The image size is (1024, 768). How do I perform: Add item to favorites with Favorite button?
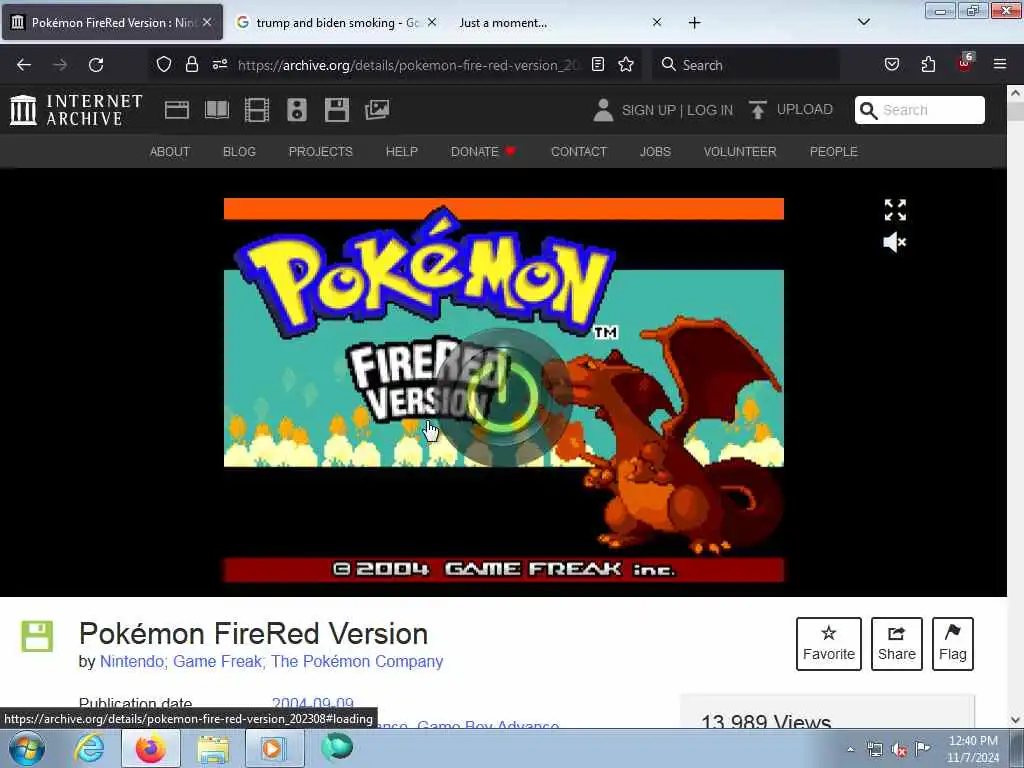[829, 644]
